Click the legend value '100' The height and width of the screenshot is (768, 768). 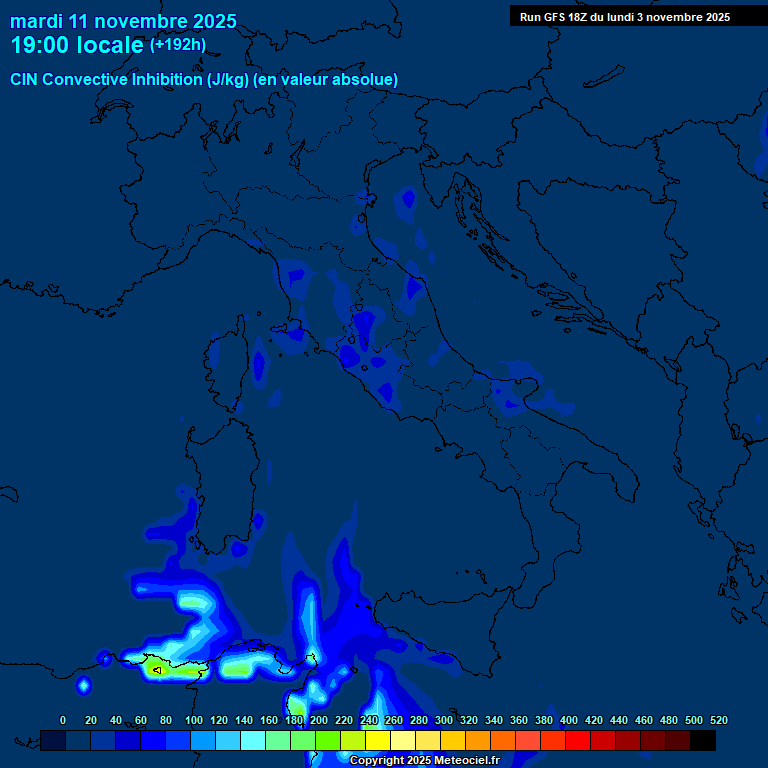194,720
